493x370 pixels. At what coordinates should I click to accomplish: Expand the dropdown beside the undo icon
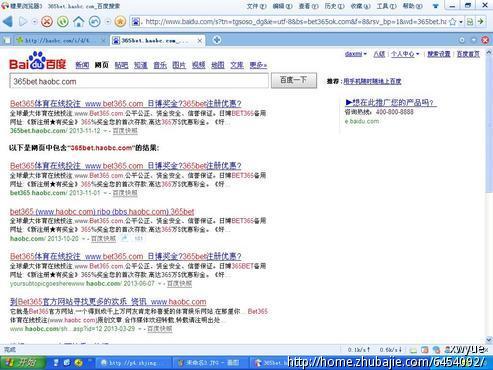(x=108, y=22)
